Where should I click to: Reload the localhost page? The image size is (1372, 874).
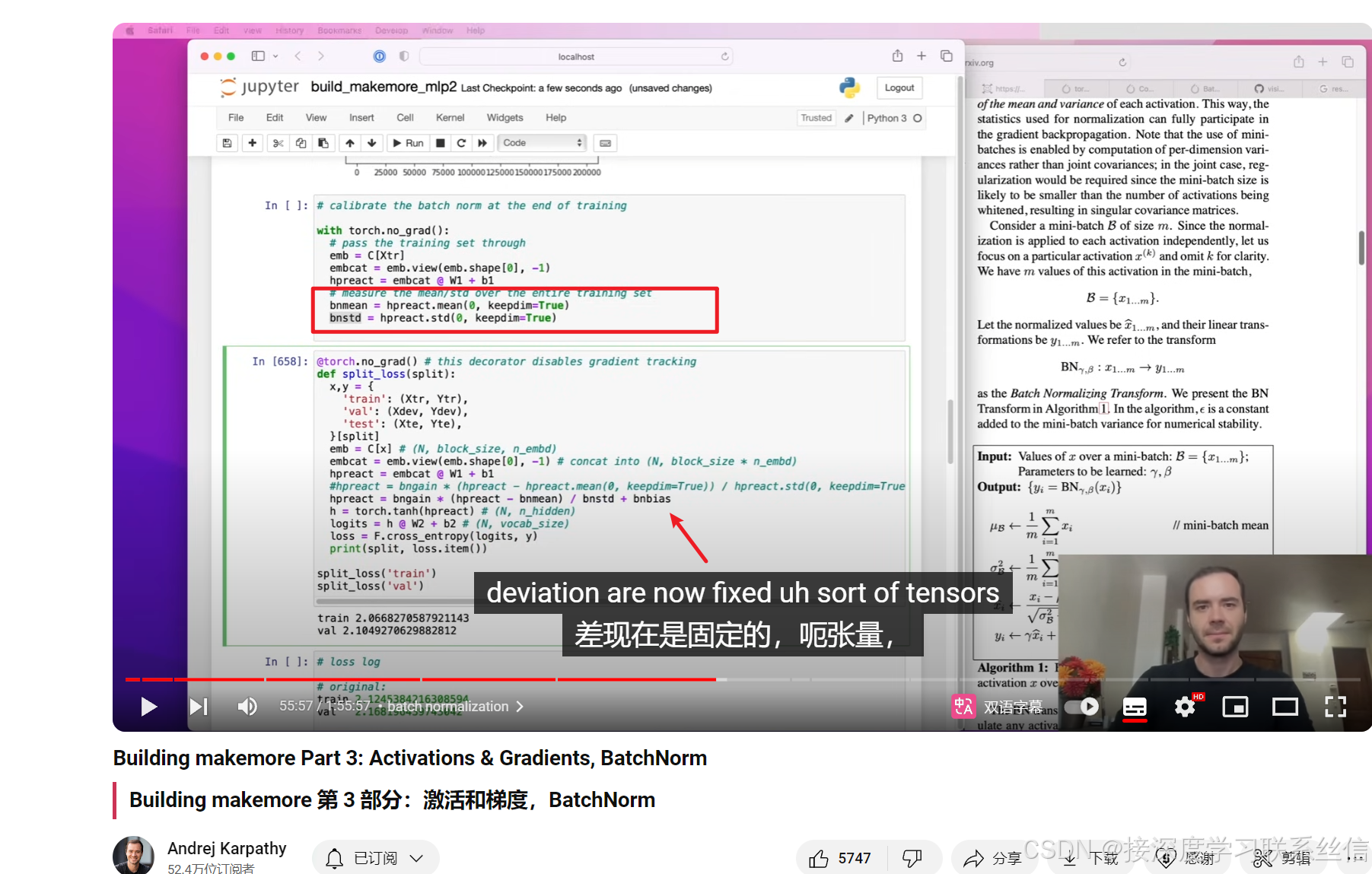725,56
